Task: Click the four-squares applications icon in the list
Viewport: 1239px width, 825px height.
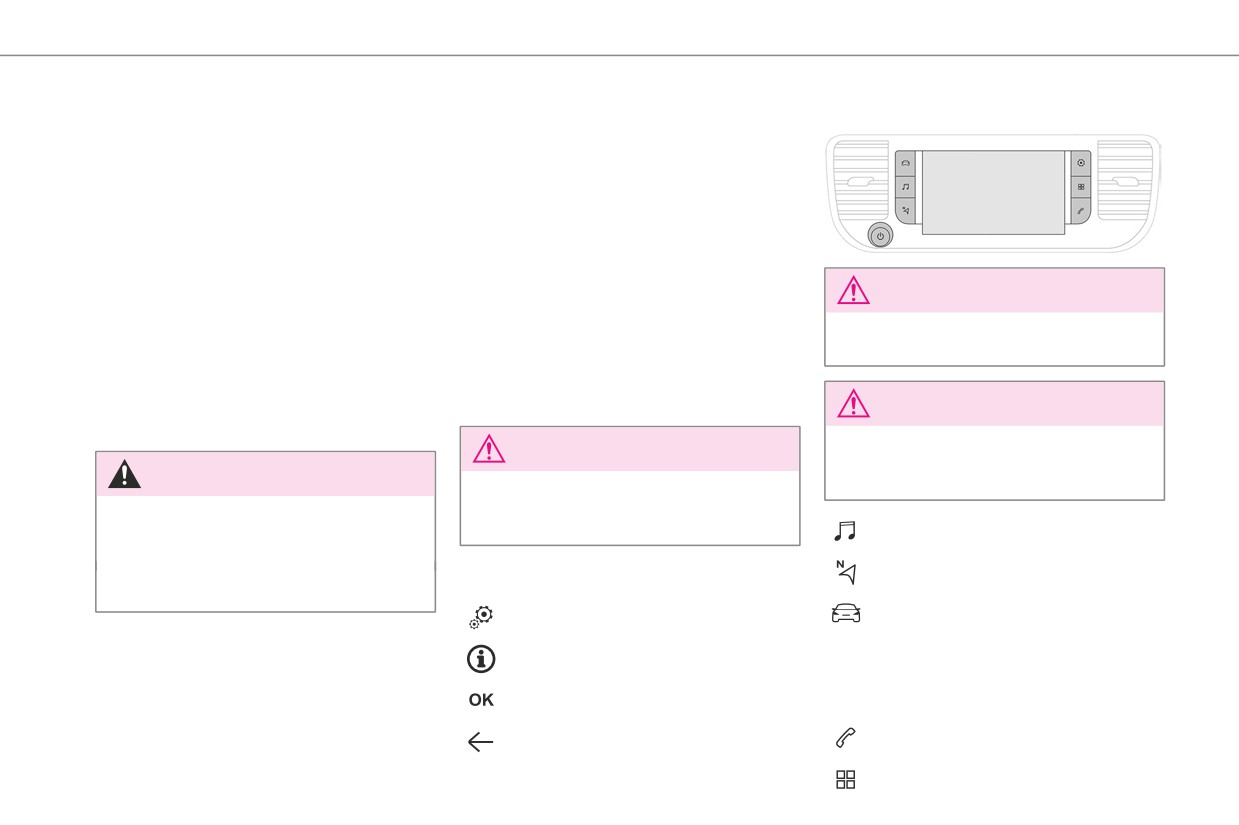Action: point(846,780)
